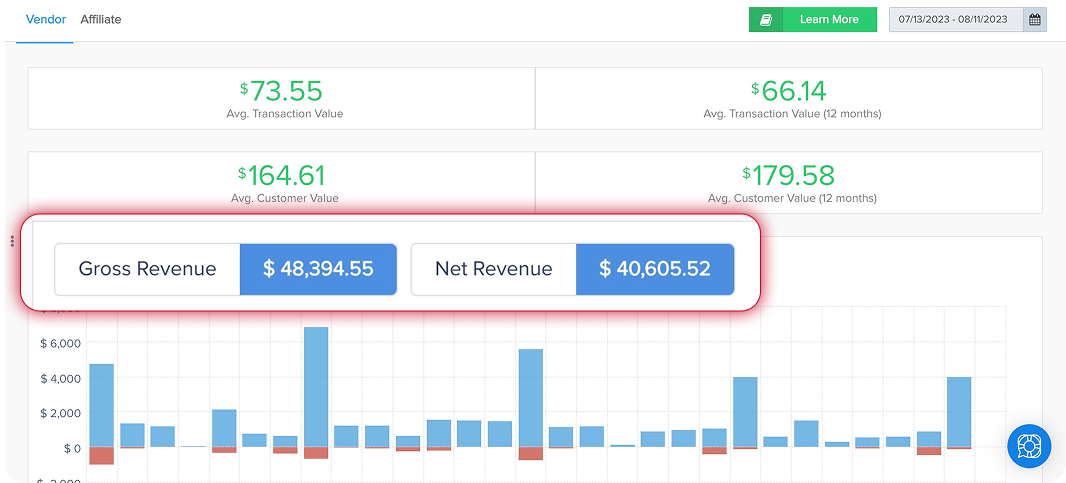Click the dotted drag handle left of Gross Revenue
The image size is (1066, 483).
point(12,242)
